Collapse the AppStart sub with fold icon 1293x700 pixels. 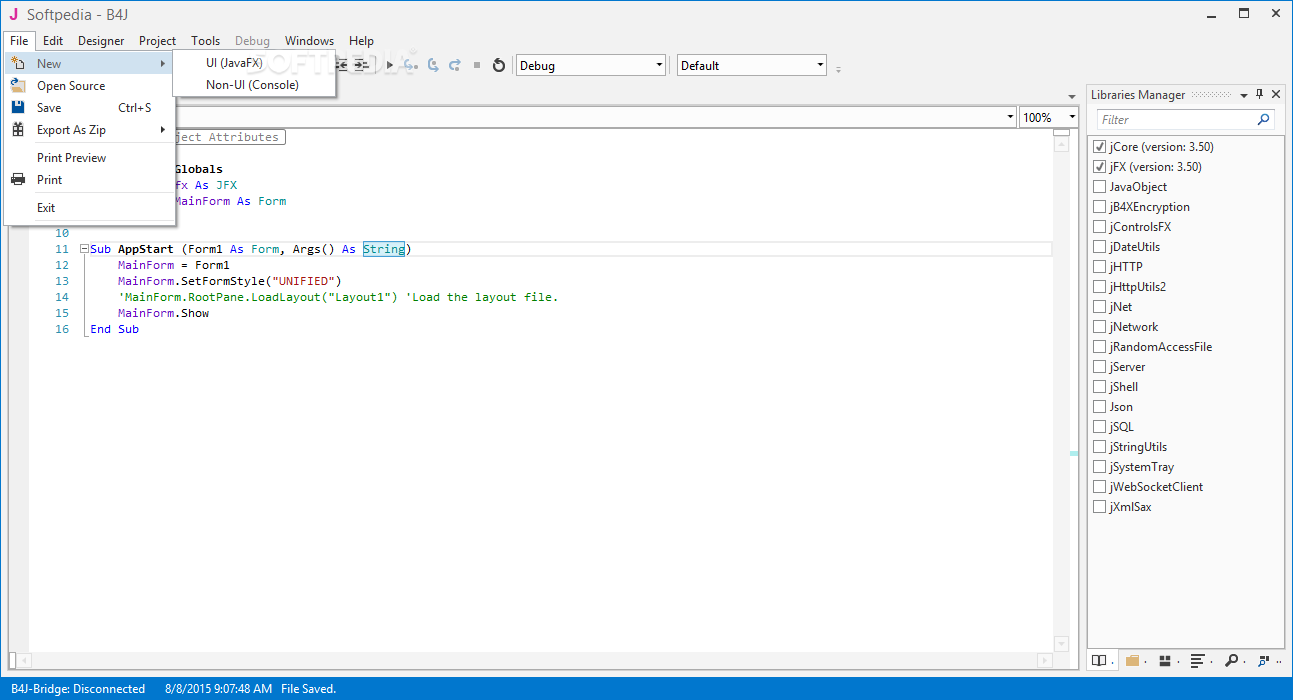84,249
